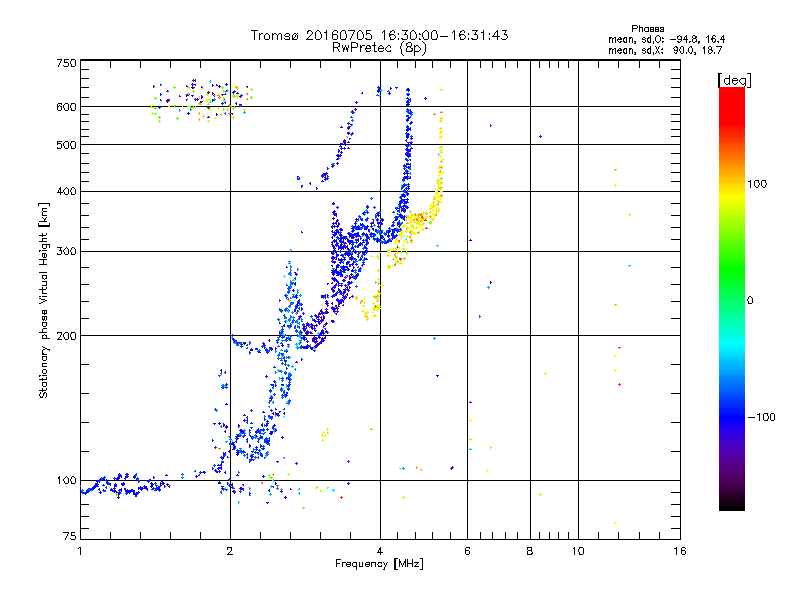
Task: Click the y-axis tick label '500'
Action: [x=66, y=145]
